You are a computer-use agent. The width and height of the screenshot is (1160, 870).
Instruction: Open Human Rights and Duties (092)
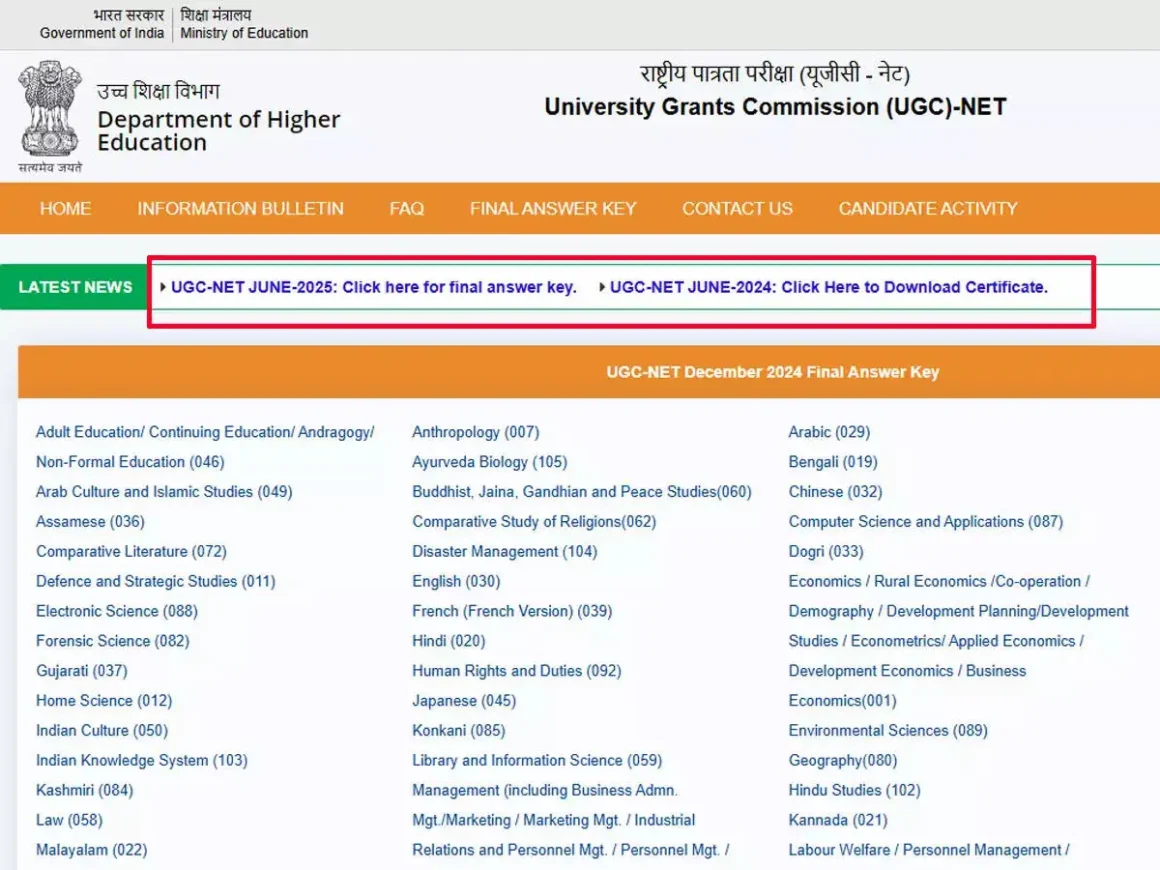click(x=517, y=671)
